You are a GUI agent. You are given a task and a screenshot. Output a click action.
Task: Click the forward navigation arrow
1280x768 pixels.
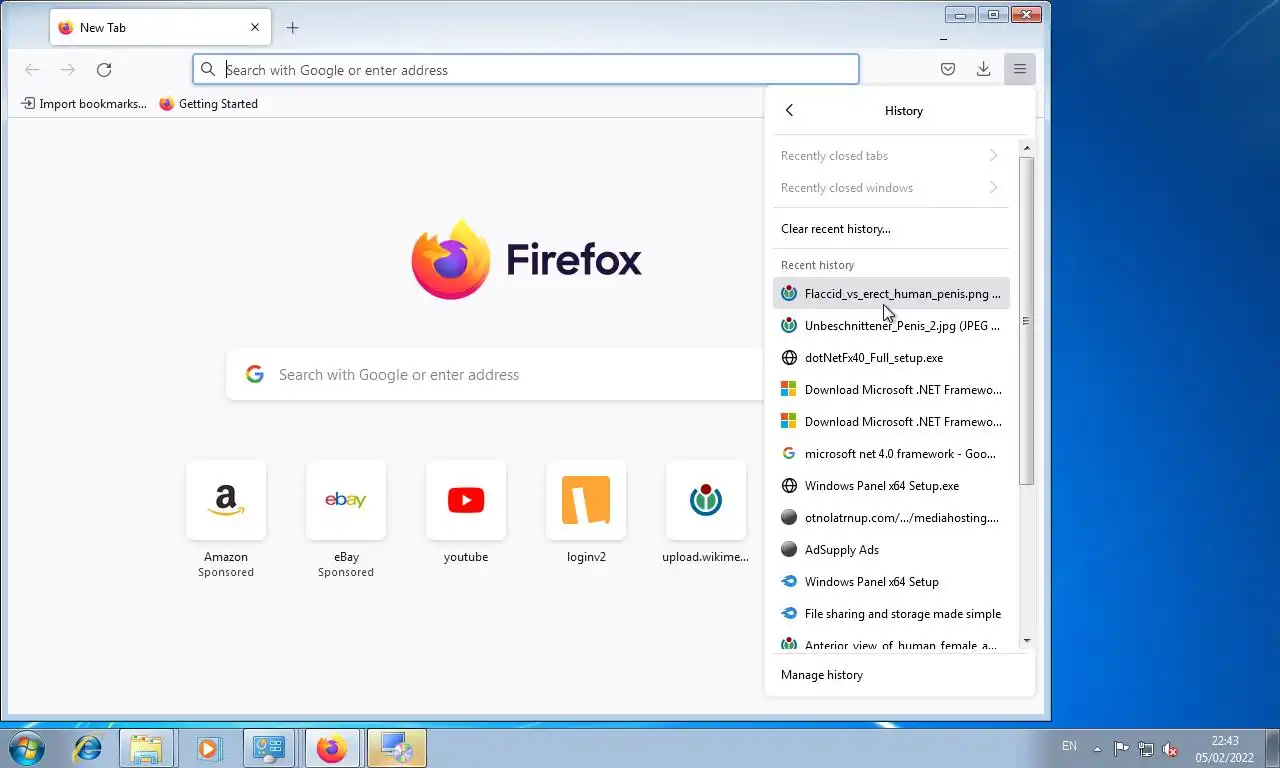coord(68,70)
